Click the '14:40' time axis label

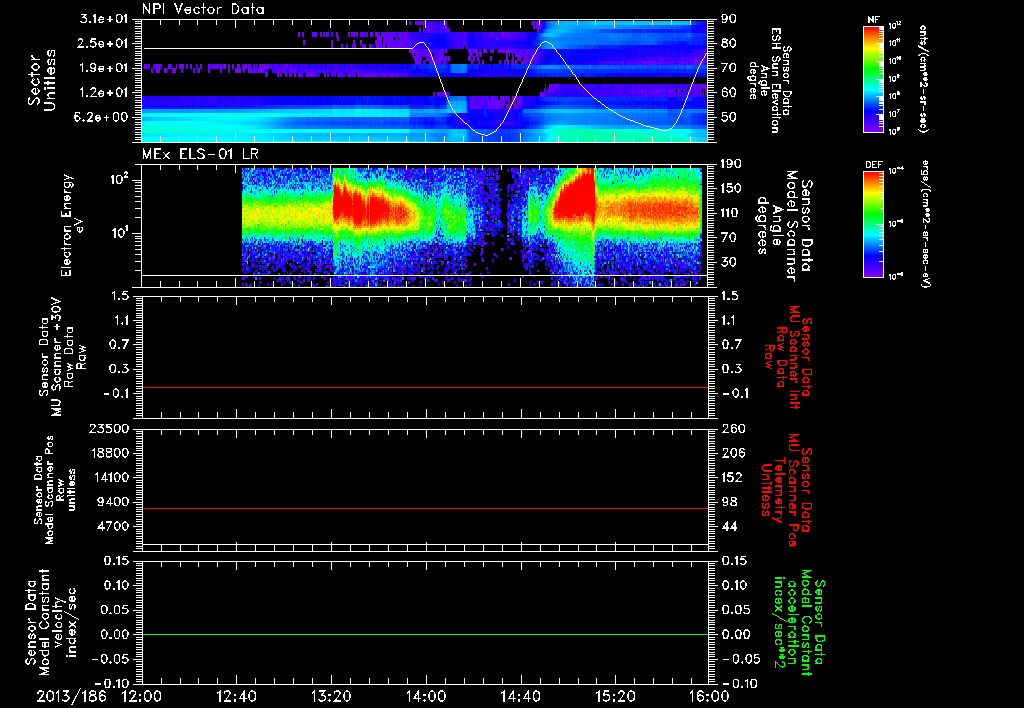click(x=520, y=697)
